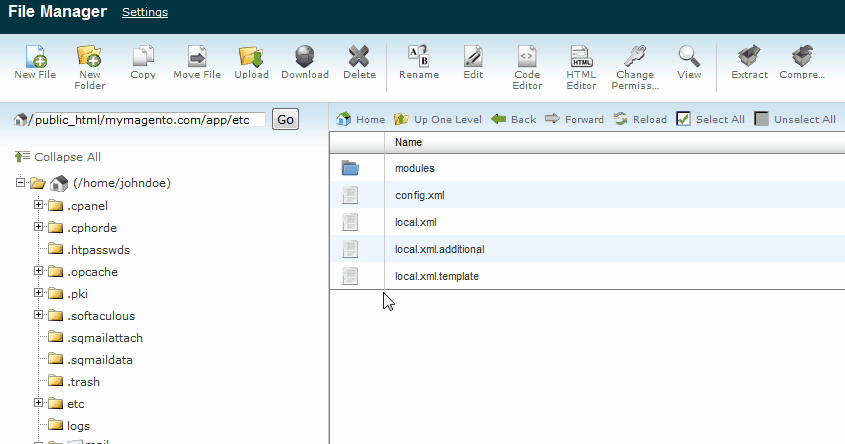Expand the .pki folder

(38, 293)
